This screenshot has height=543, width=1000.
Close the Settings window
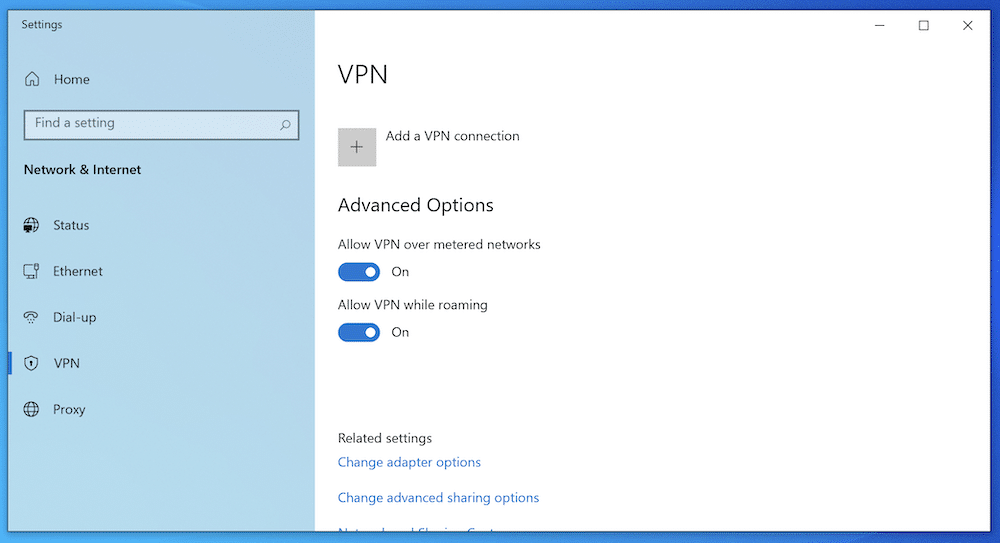[967, 26]
